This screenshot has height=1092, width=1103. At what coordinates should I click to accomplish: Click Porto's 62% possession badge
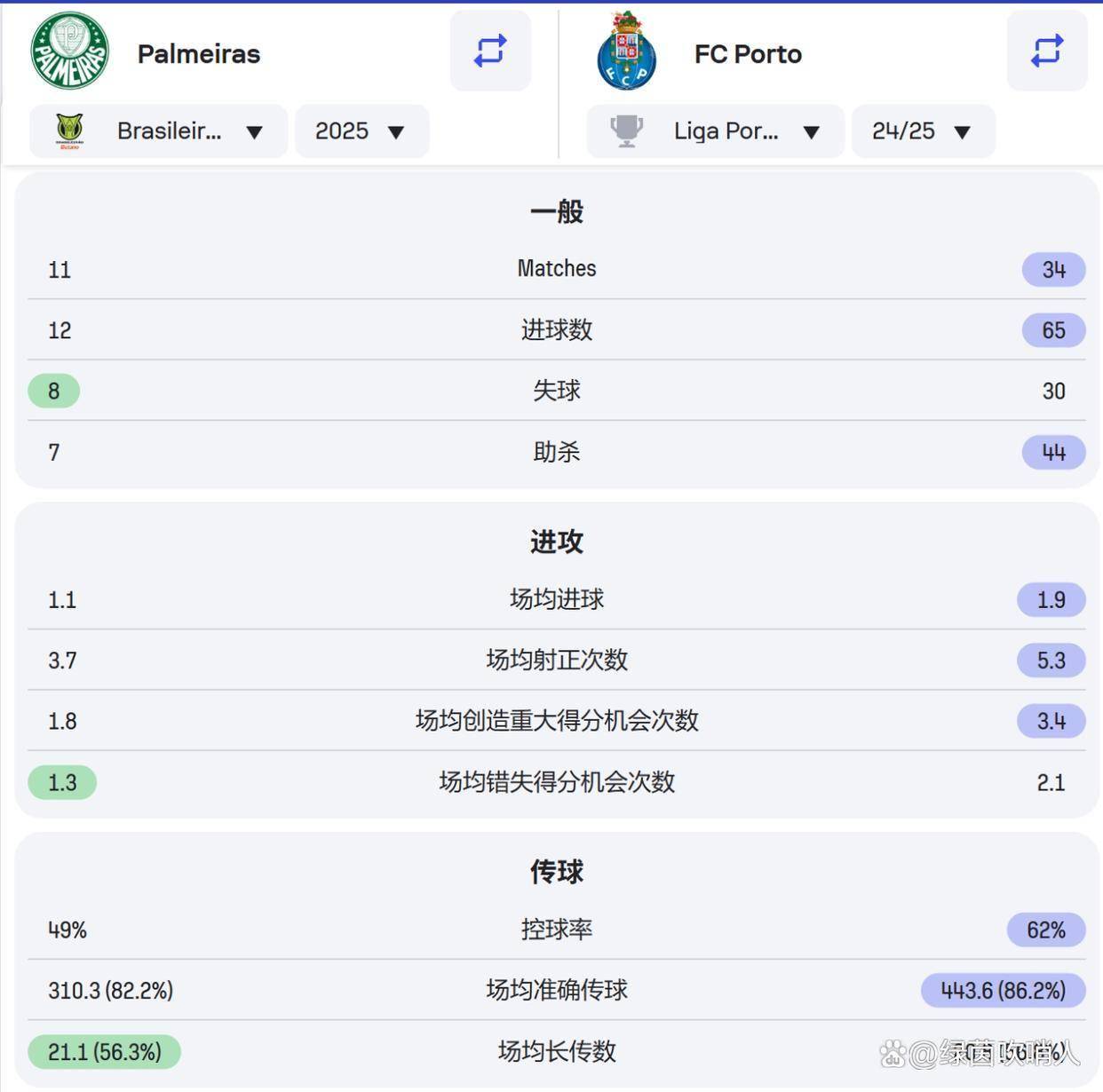[x=1045, y=930]
